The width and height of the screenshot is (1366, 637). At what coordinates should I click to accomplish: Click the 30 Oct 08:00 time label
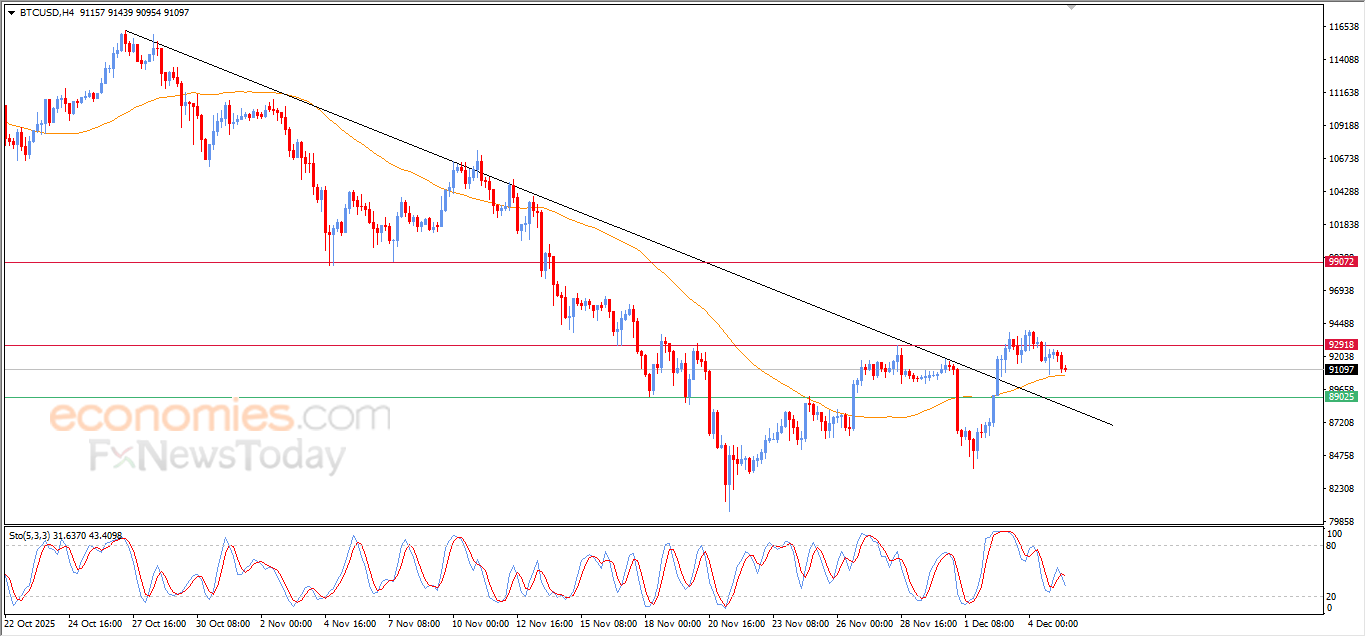tap(225, 624)
